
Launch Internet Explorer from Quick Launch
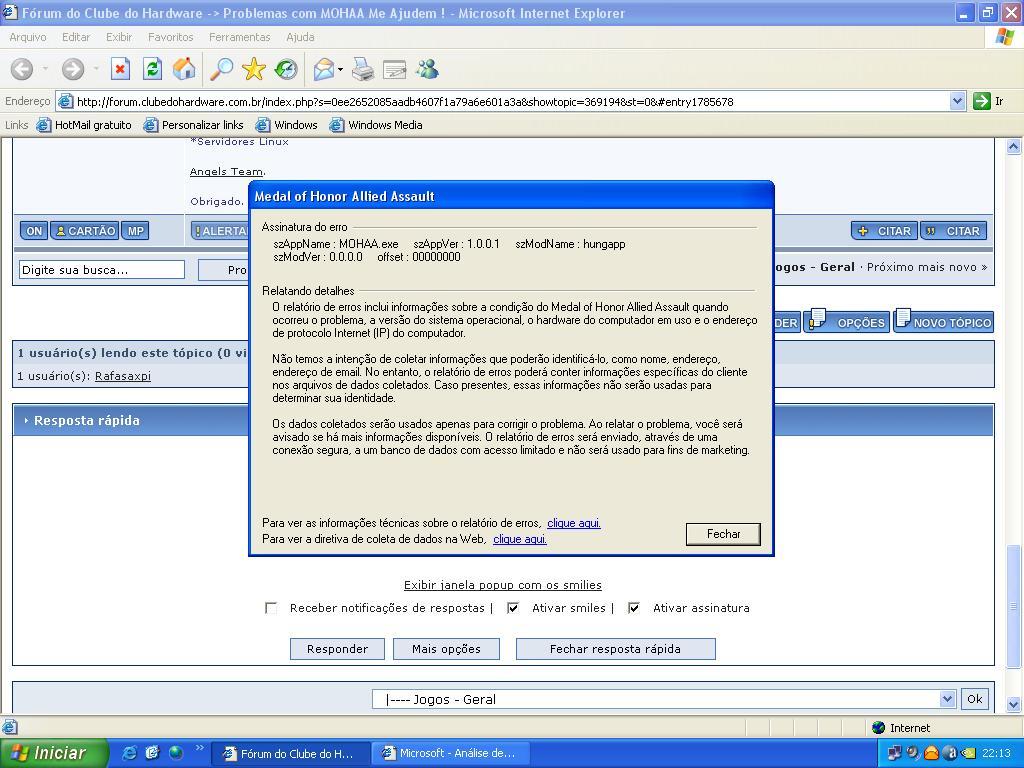130,753
